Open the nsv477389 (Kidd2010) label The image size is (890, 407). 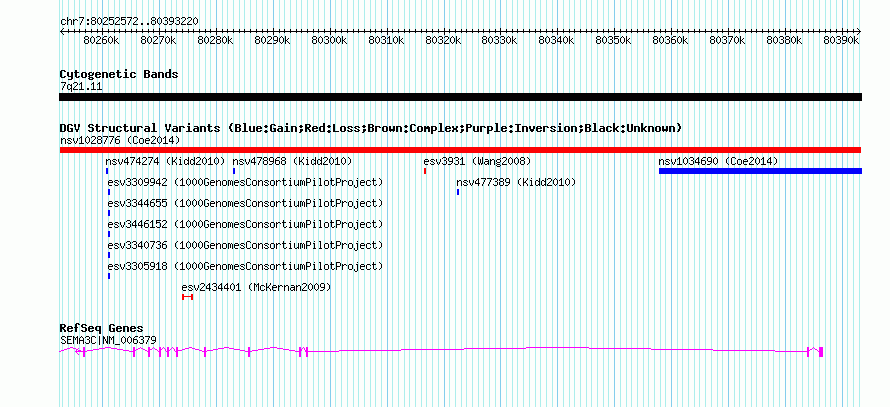coord(516,182)
